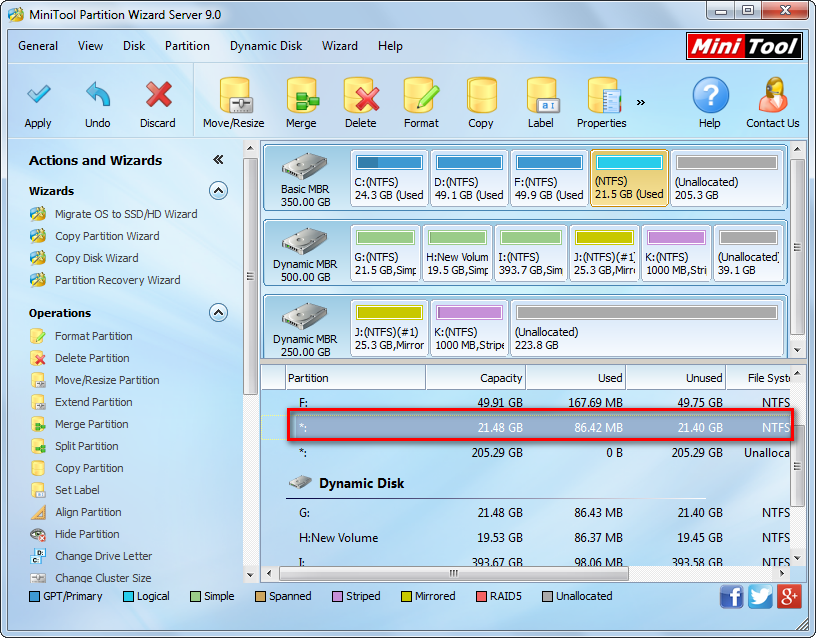The image size is (816, 638).
Task: Choose Format Partition operation
Action: [x=93, y=336]
